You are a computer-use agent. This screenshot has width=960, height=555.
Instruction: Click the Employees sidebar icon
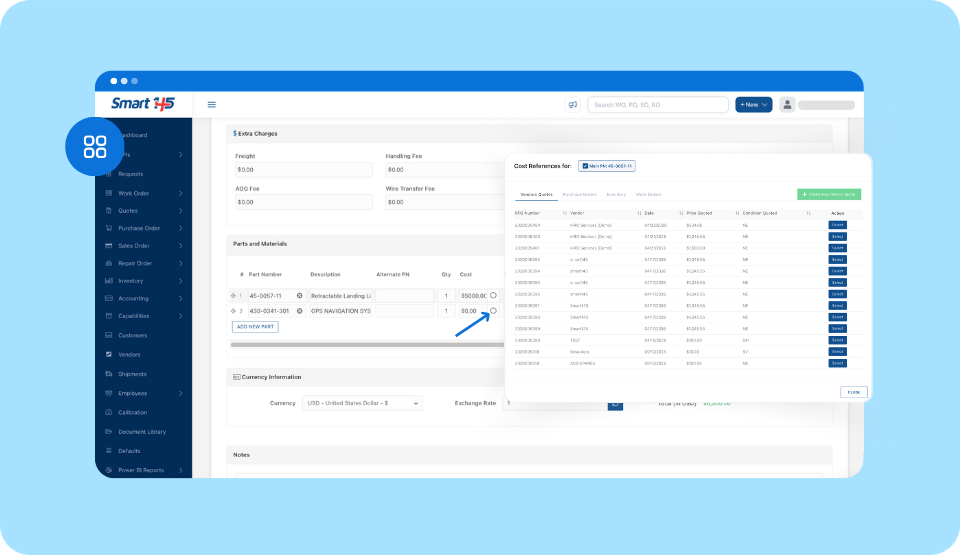109,393
